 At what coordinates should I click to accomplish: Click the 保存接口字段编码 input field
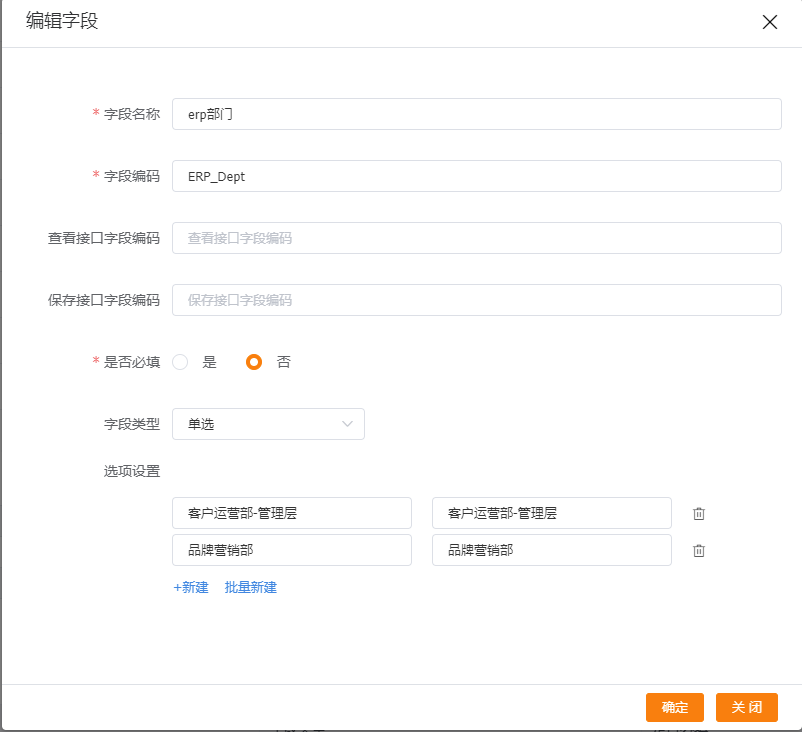(477, 300)
